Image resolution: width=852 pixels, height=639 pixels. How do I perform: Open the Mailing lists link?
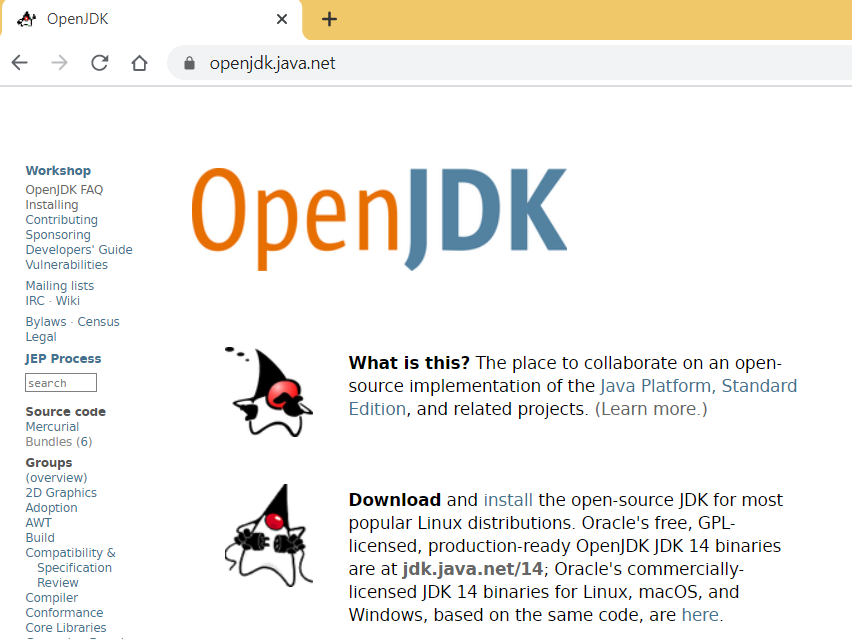(x=60, y=286)
